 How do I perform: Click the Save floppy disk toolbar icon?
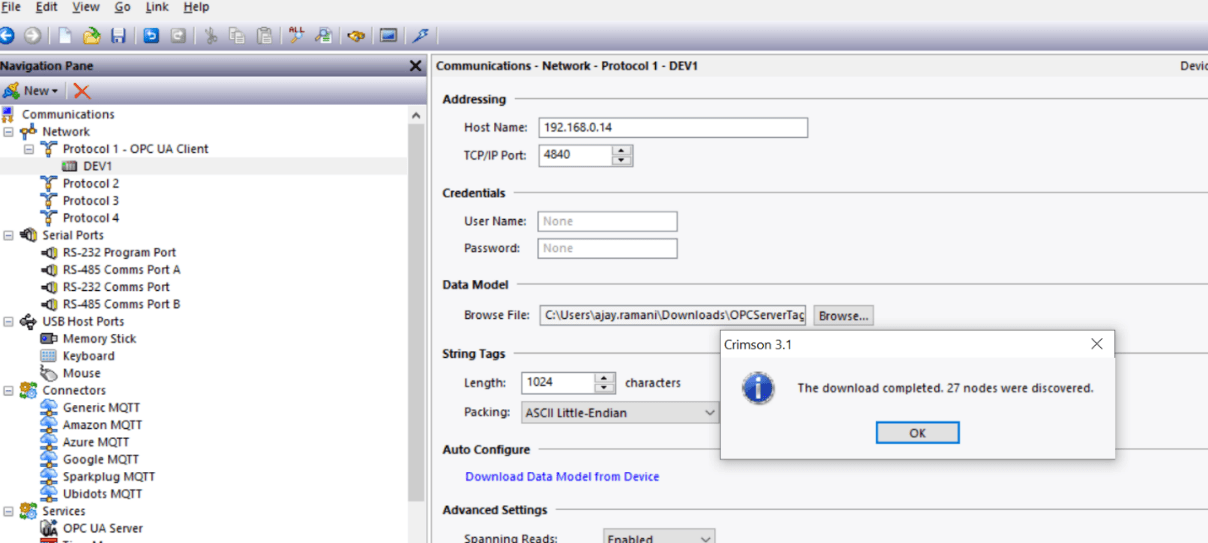click(118, 36)
